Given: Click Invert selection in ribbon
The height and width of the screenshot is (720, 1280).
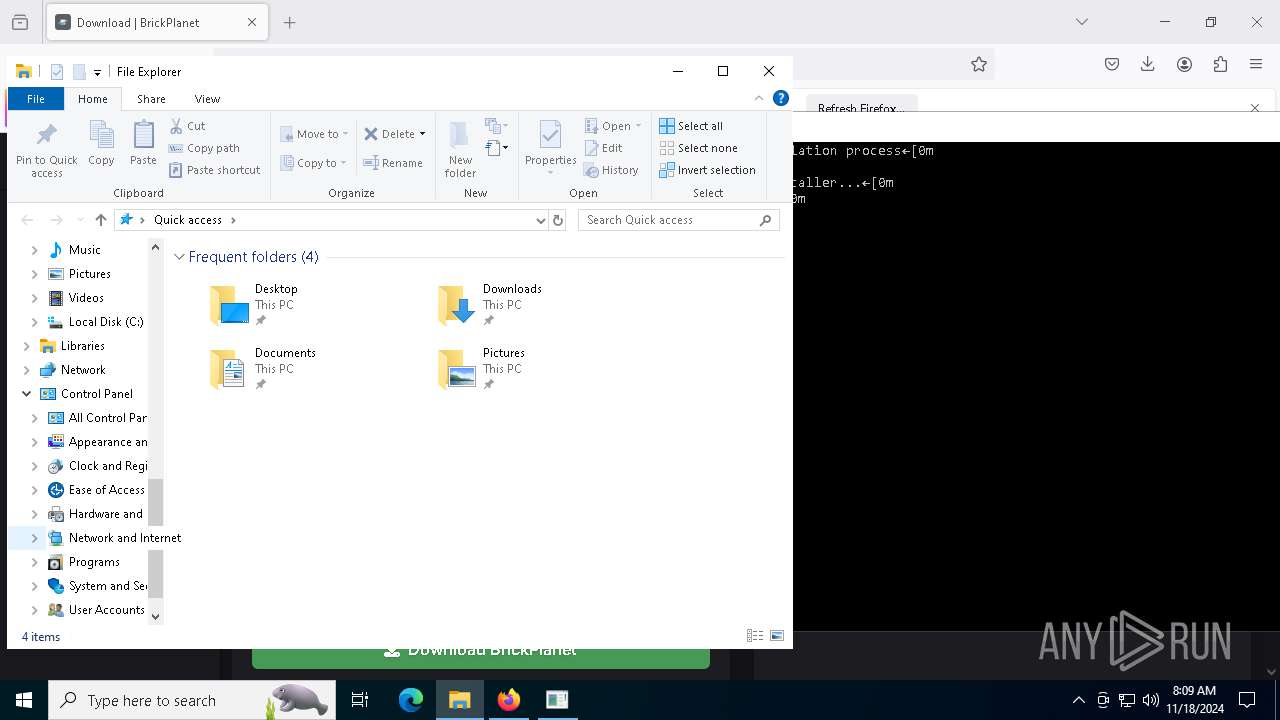Looking at the screenshot, I should (x=706, y=170).
